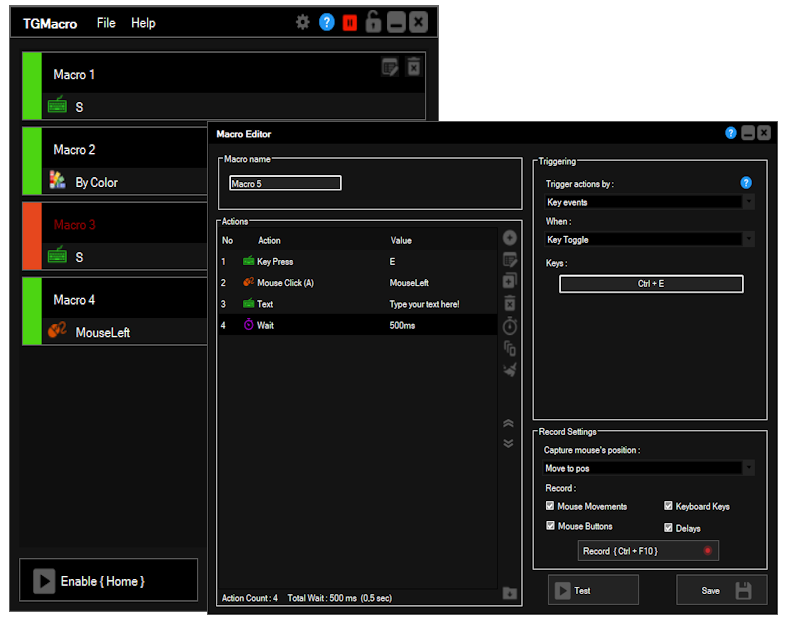
Task: Select the Text action row
Action: [358, 304]
